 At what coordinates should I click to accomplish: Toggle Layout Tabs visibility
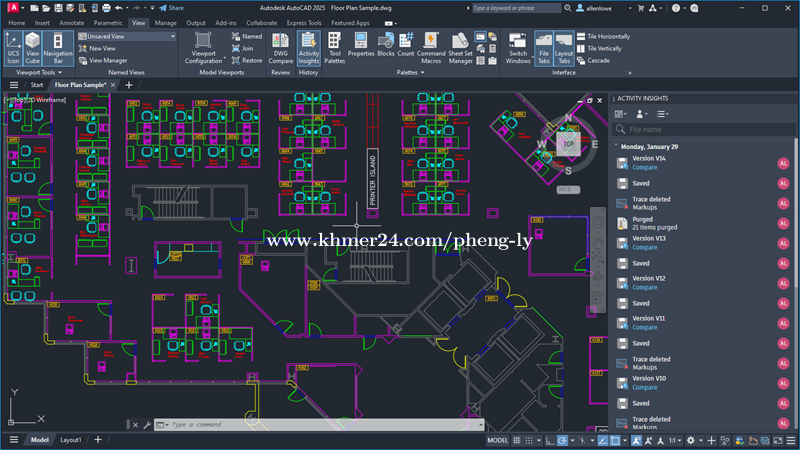click(564, 48)
